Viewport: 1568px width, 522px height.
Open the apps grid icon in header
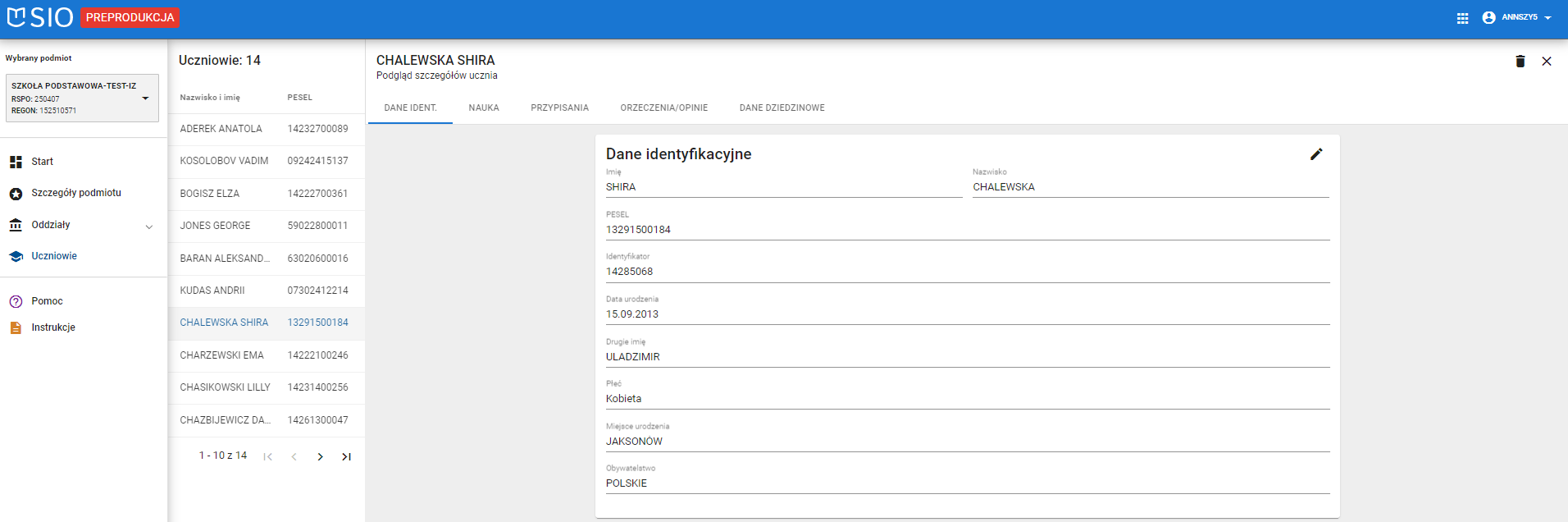click(1462, 18)
